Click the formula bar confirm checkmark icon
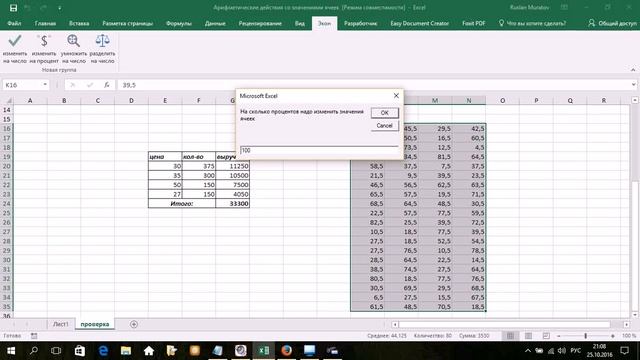640x360 pixels. [90, 85]
